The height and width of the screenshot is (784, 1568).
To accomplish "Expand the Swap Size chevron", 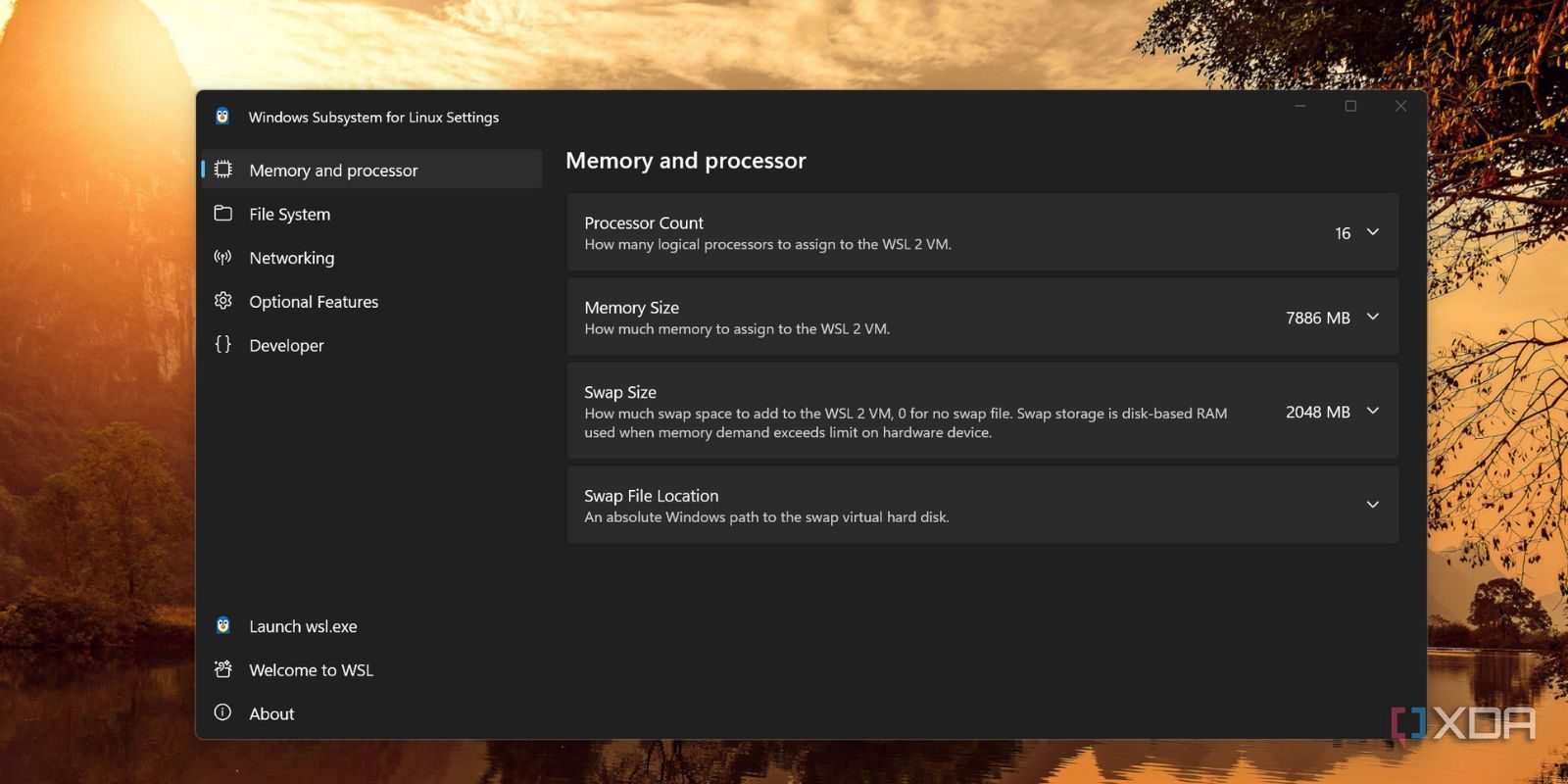I will tap(1373, 411).
